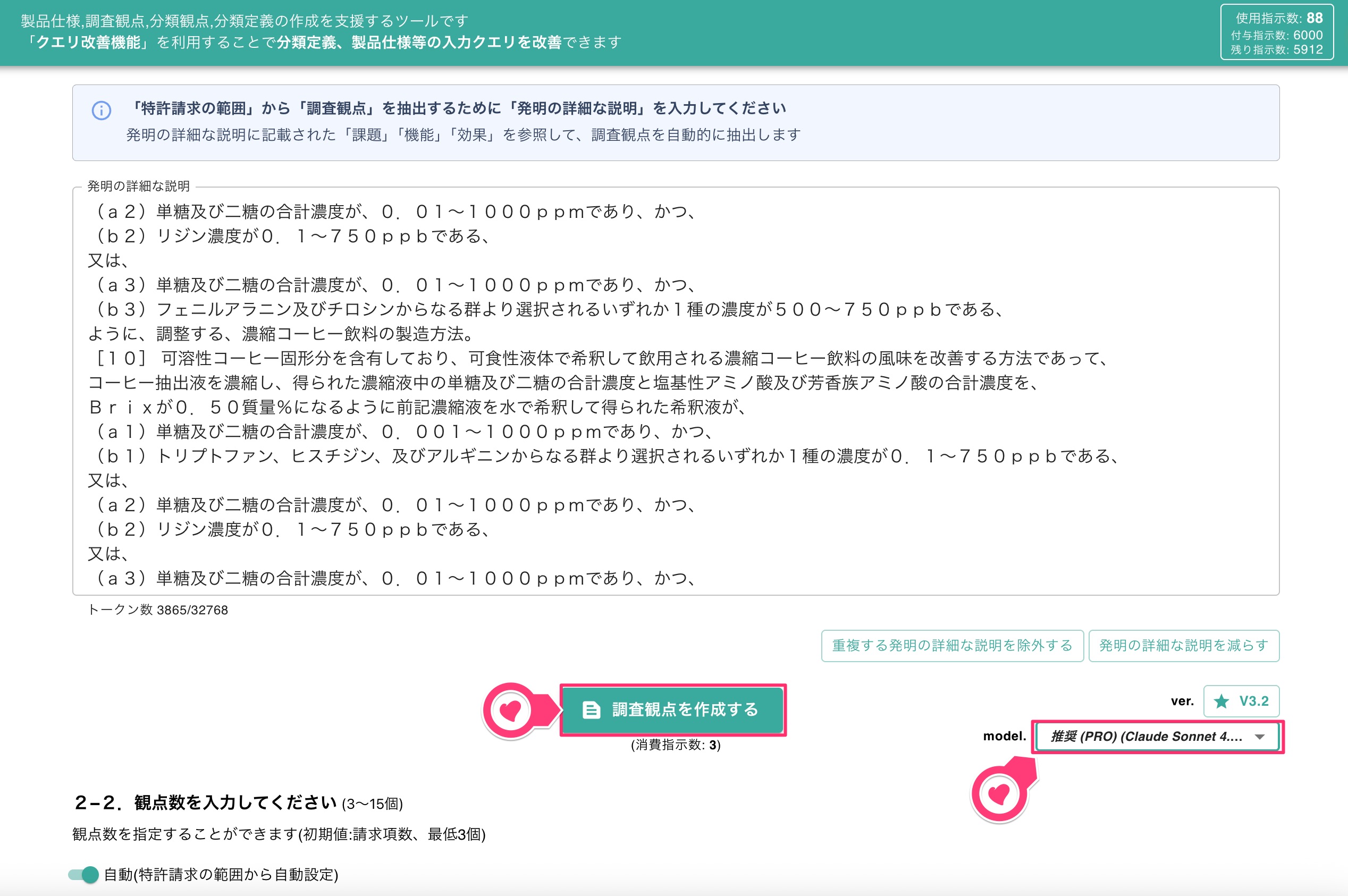This screenshot has height=896, width=1348.
Task: Click the info icon in the blue notice
Action: [x=101, y=111]
